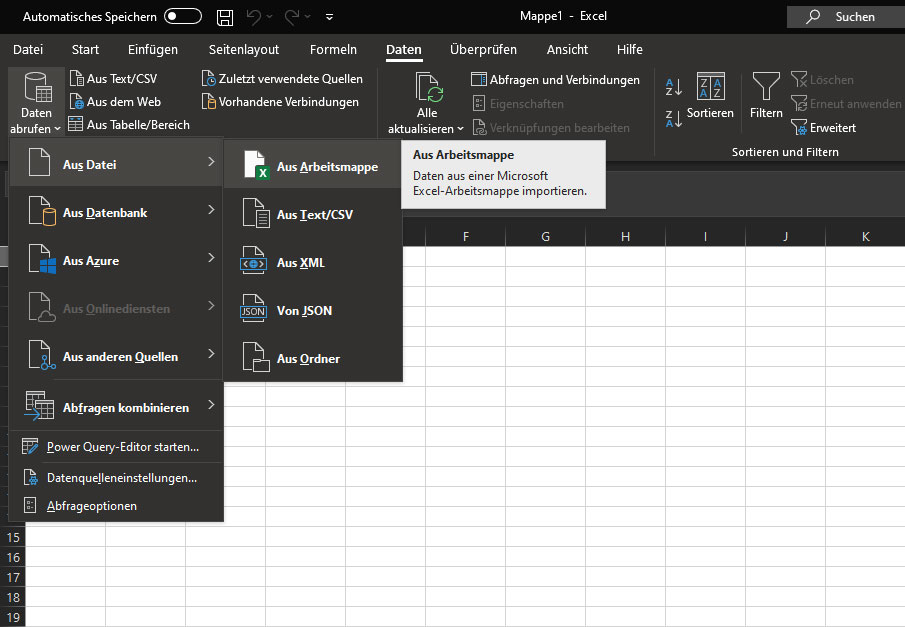
Task: Click the Filtern funnel icon
Action: (x=766, y=87)
